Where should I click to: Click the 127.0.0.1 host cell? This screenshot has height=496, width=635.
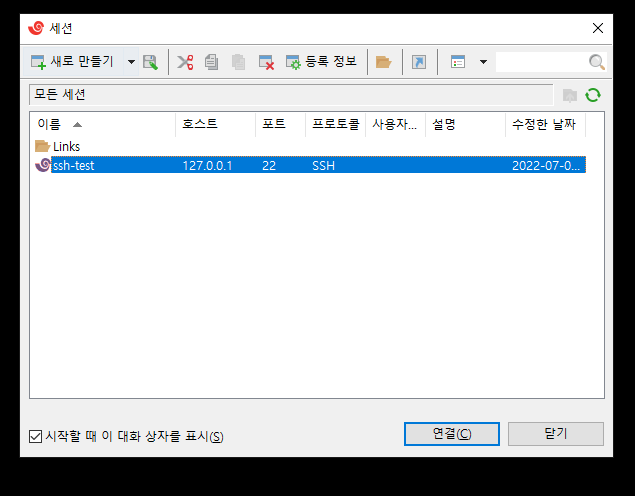tap(207, 166)
